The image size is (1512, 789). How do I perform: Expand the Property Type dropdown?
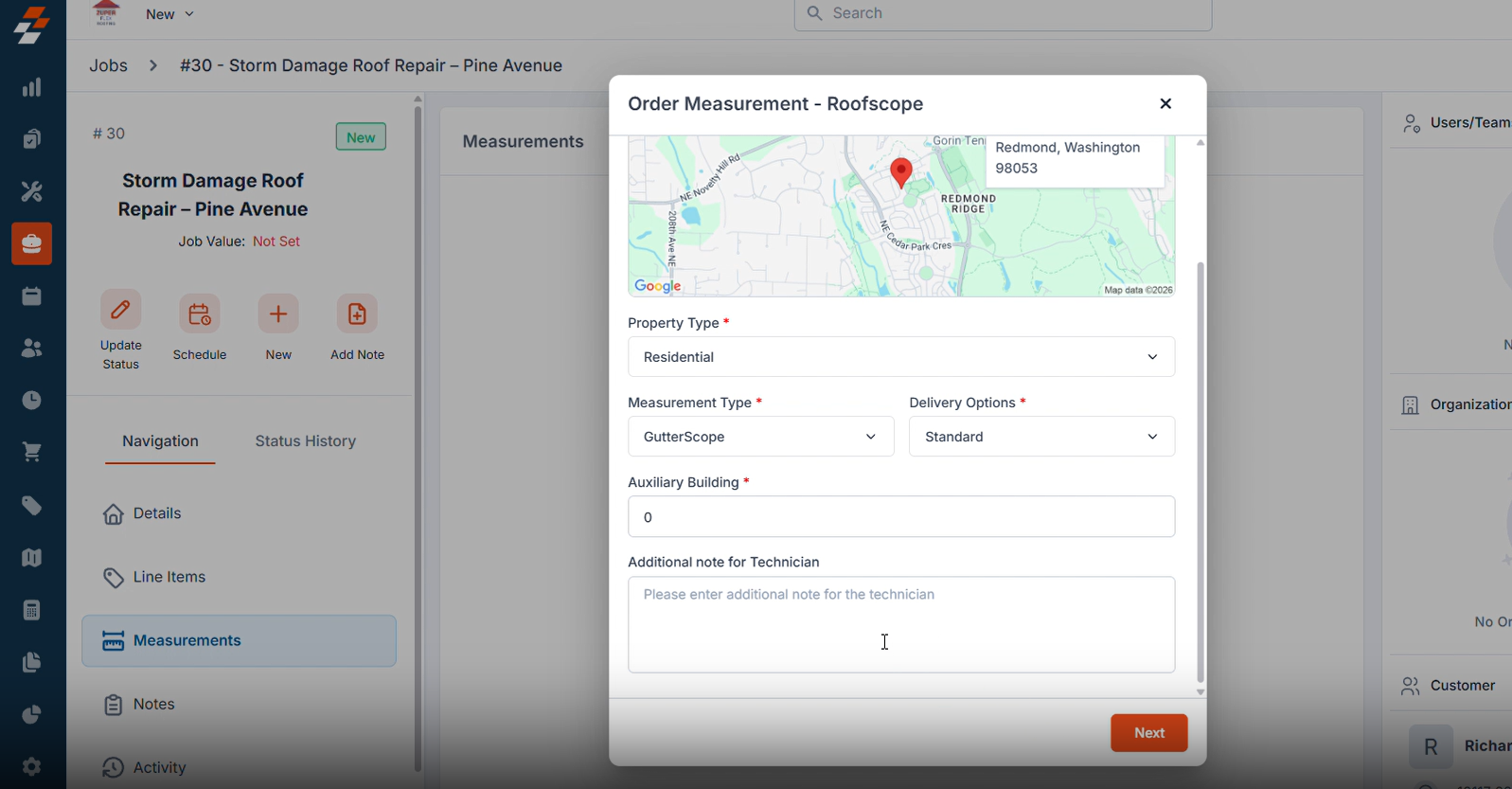pos(900,357)
